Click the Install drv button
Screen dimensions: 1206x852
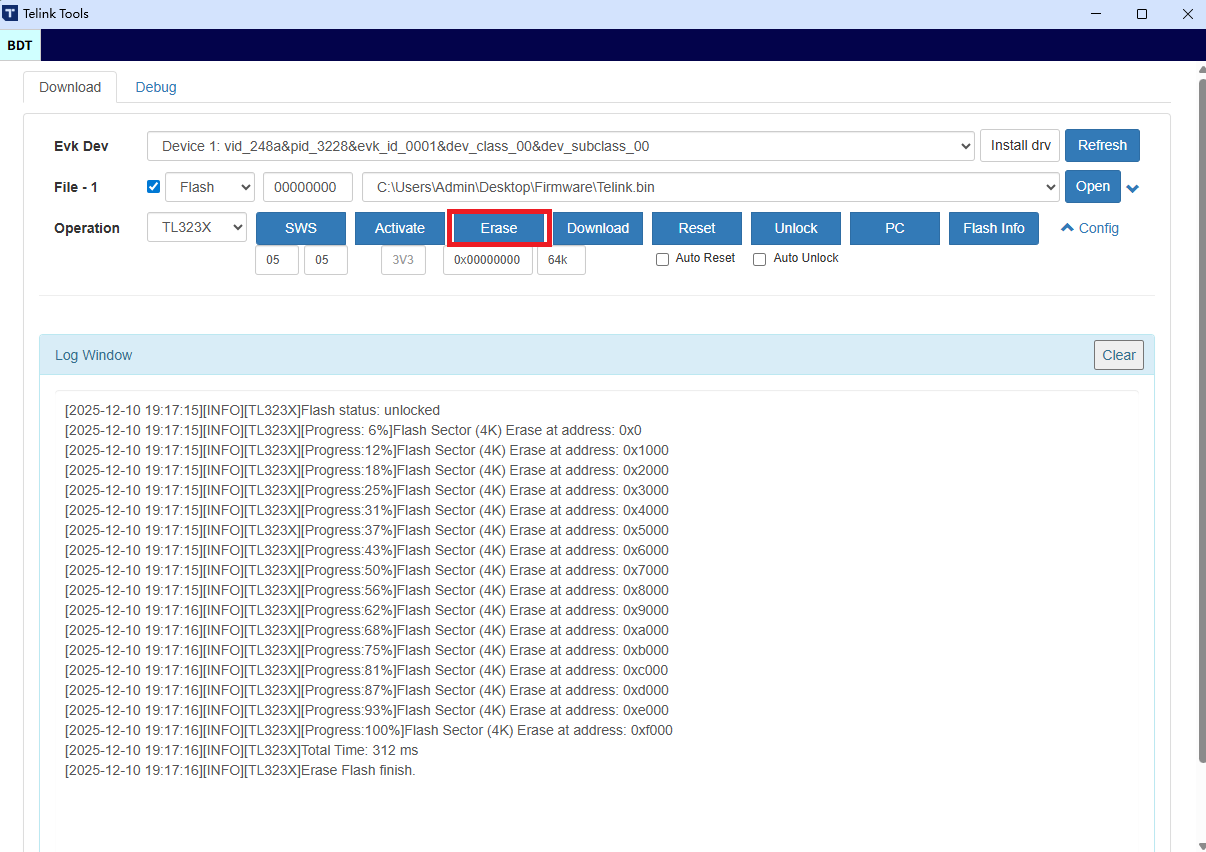tap(1019, 145)
